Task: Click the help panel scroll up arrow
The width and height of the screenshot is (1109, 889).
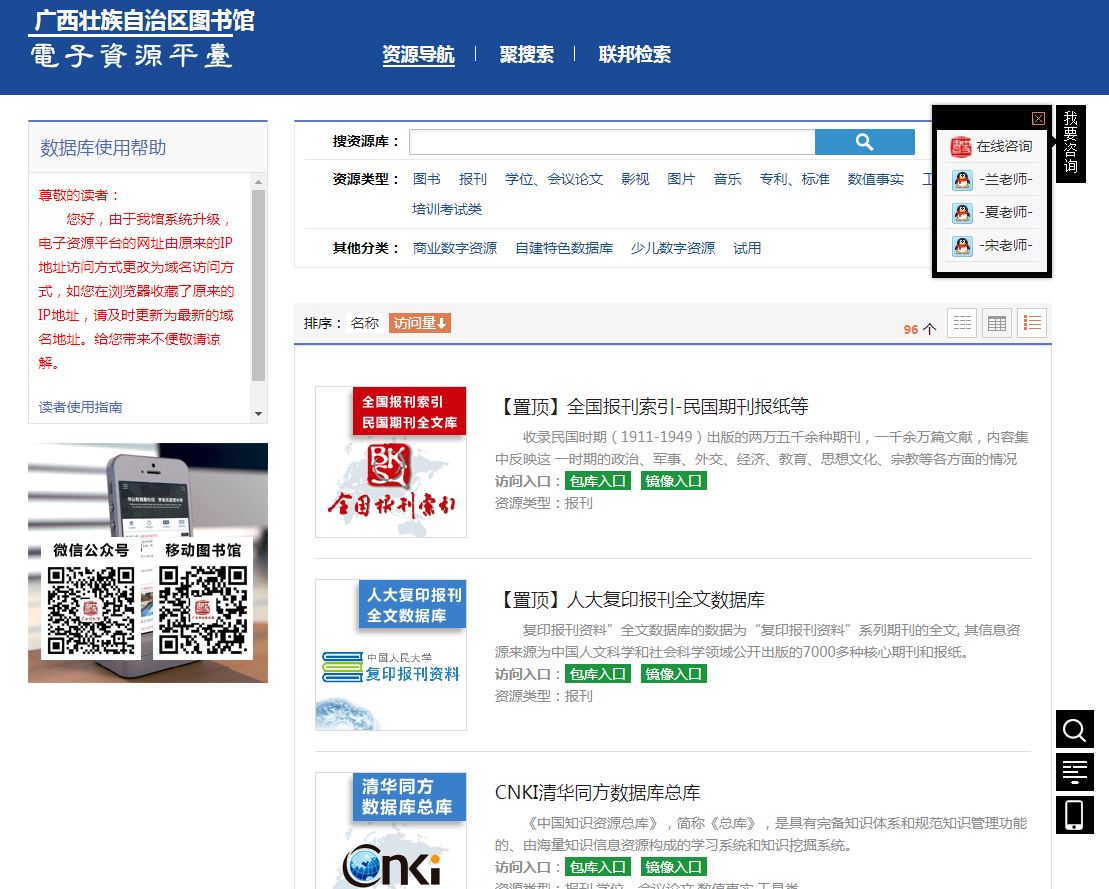Action: click(x=258, y=182)
